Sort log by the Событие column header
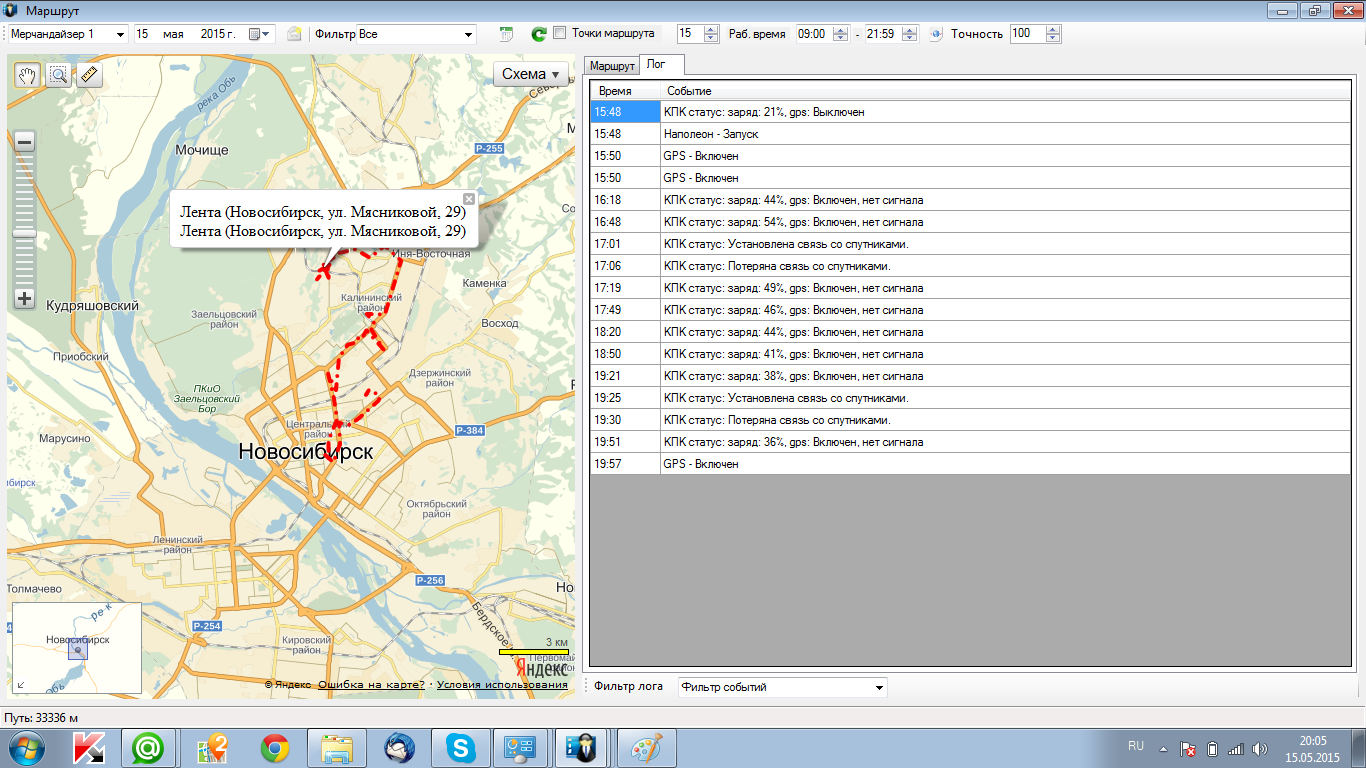 [x=1005, y=91]
